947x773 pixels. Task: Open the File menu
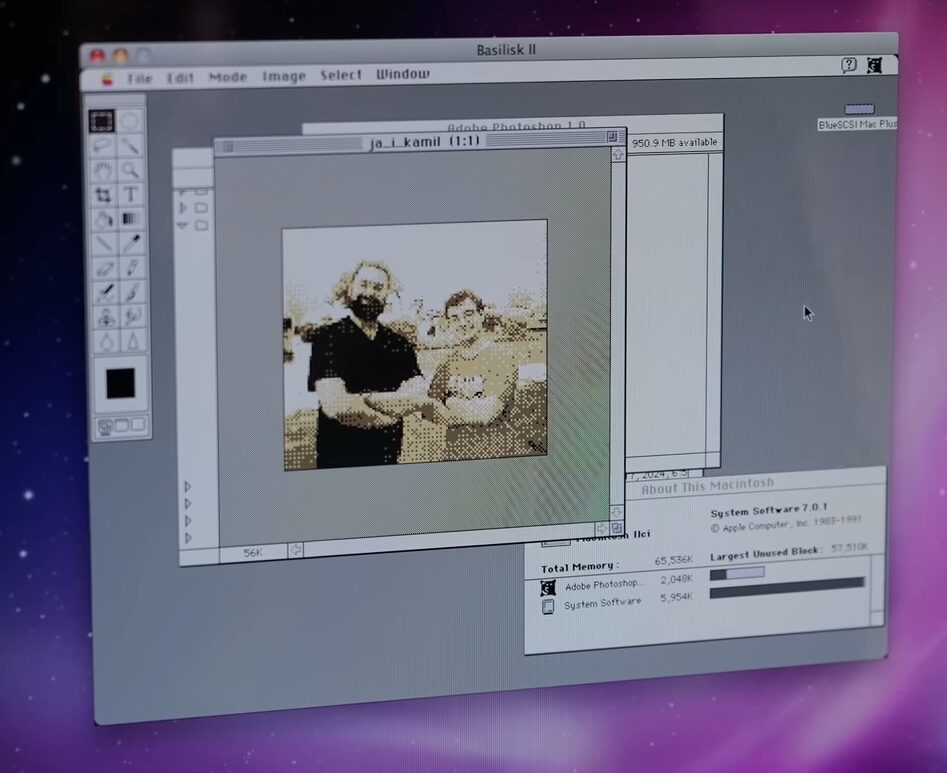(x=140, y=79)
